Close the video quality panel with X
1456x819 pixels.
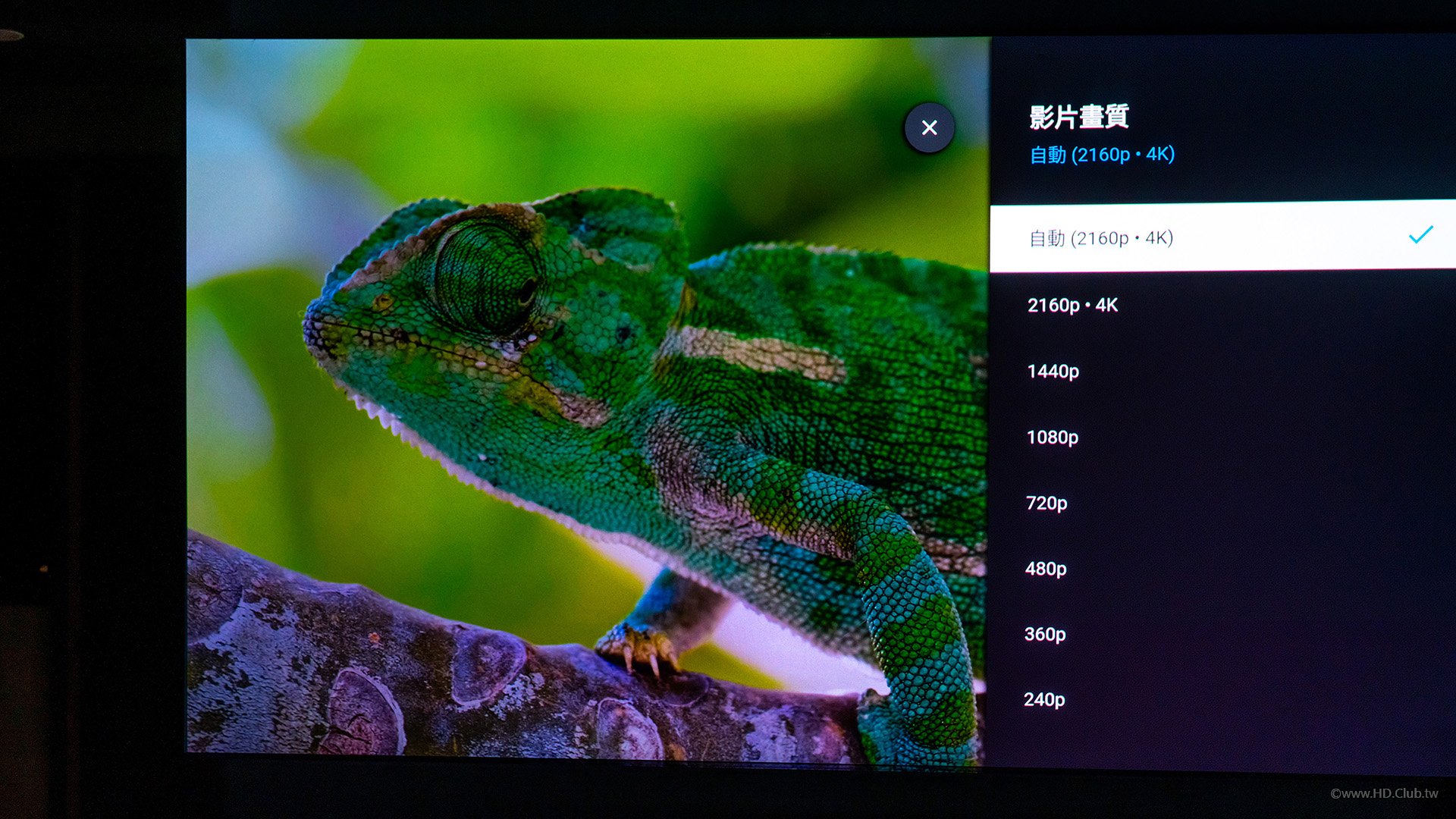pos(929,127)
